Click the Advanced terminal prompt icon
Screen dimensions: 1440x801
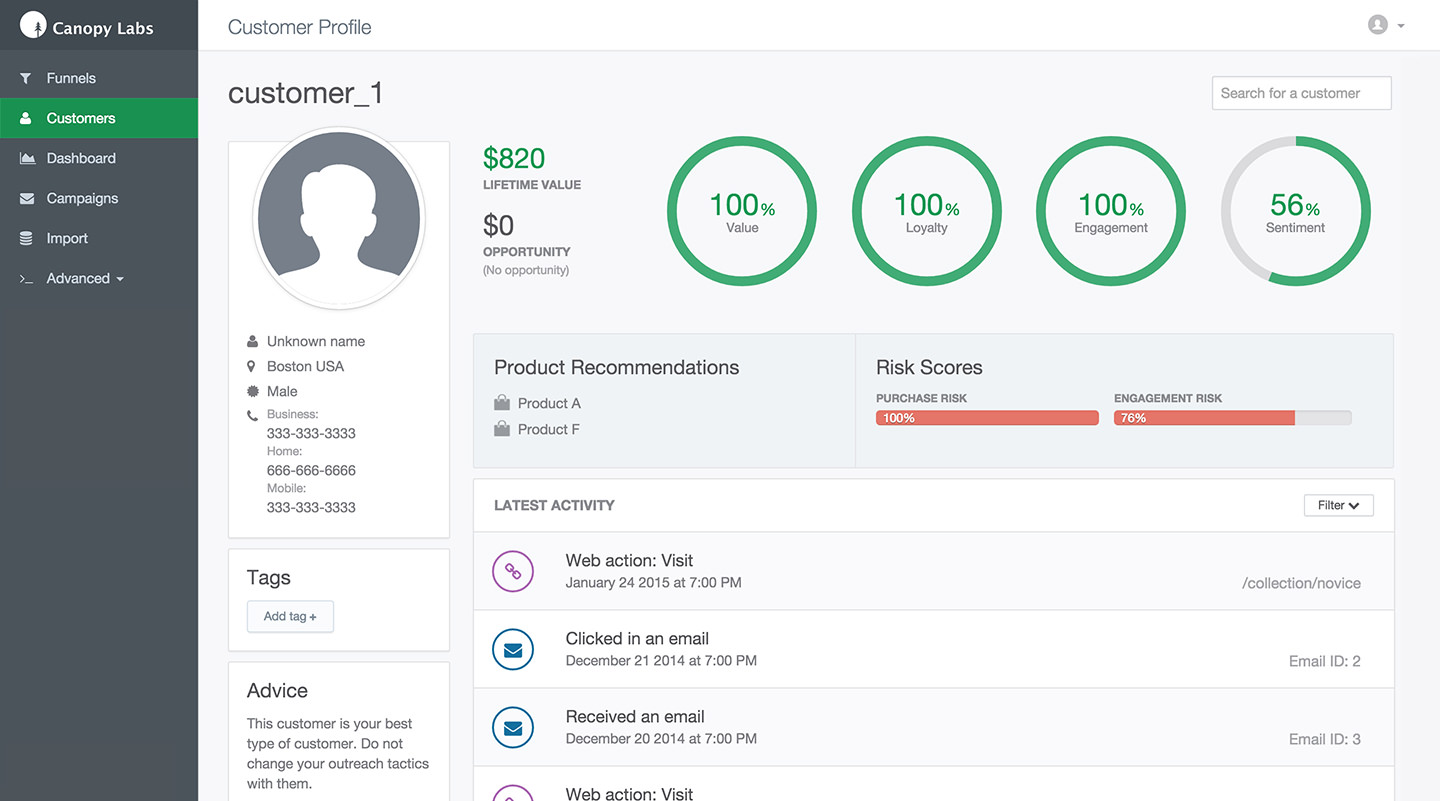(27, 279)
